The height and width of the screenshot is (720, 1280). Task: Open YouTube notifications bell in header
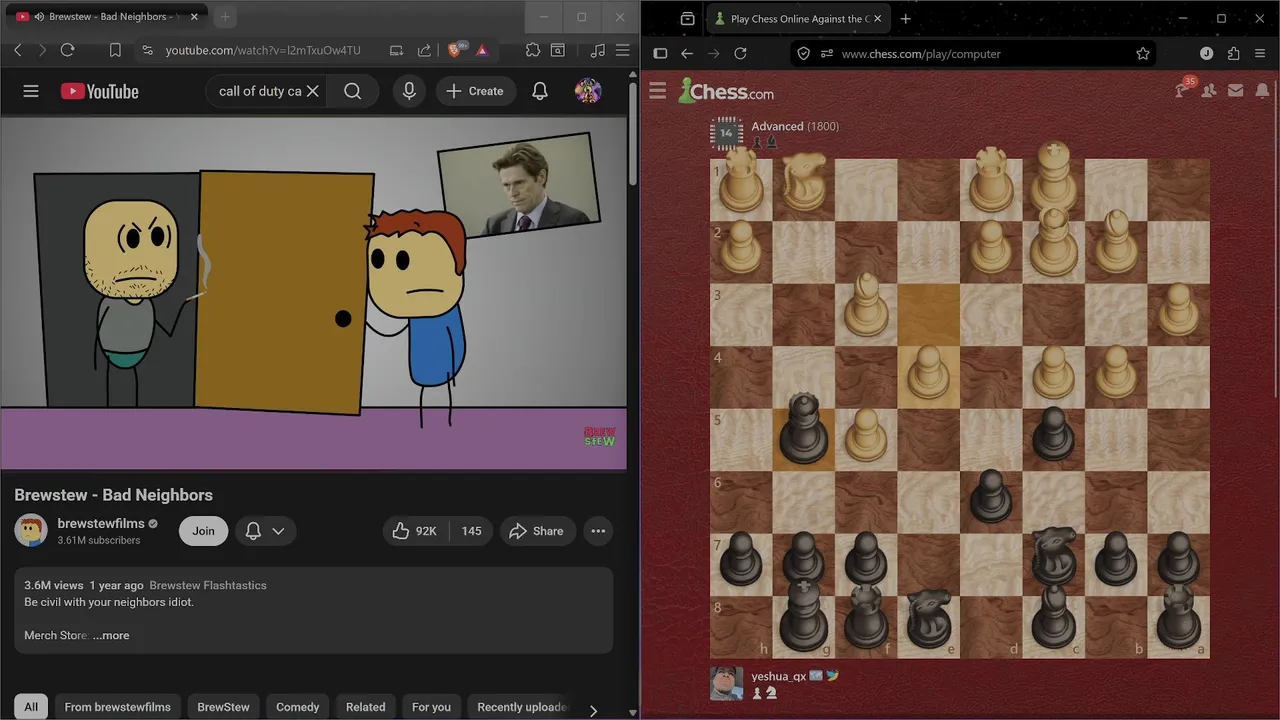(540, 91)
